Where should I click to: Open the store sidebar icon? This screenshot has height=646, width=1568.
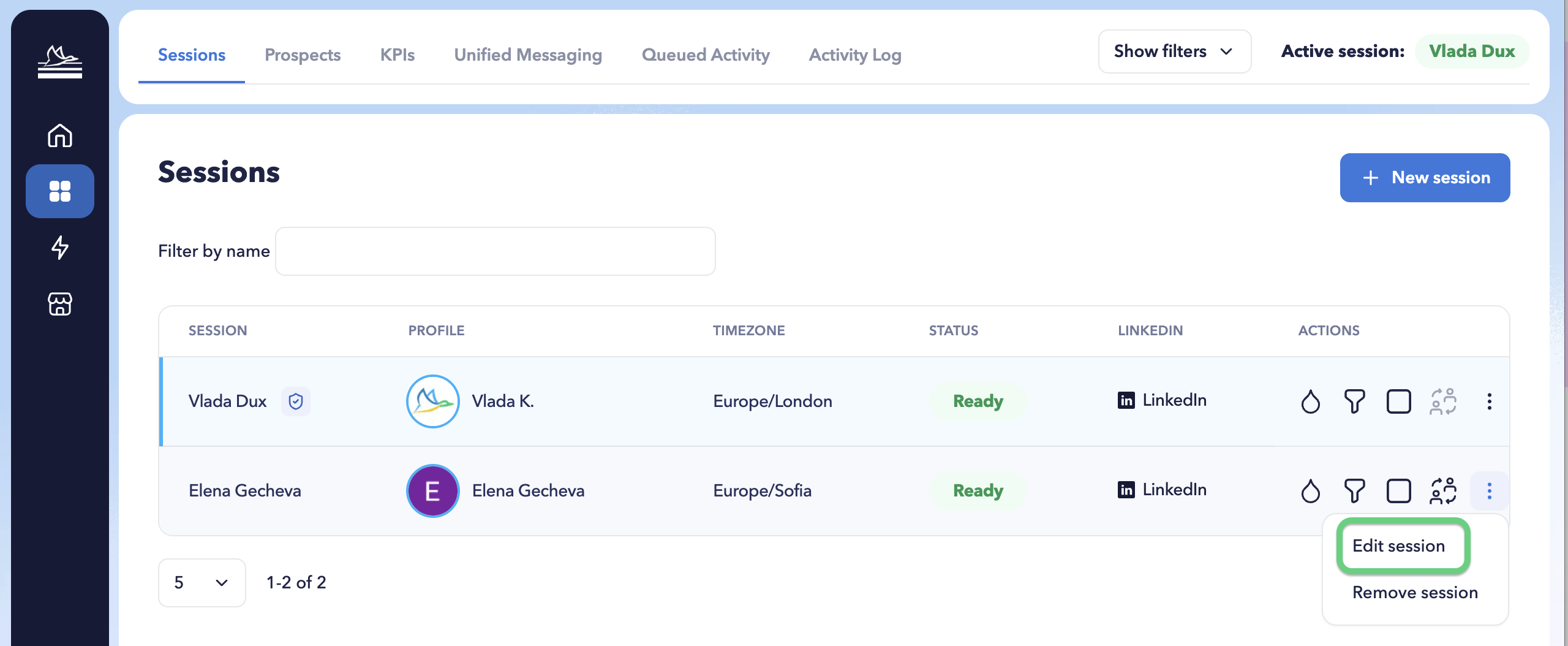[60, 303]
